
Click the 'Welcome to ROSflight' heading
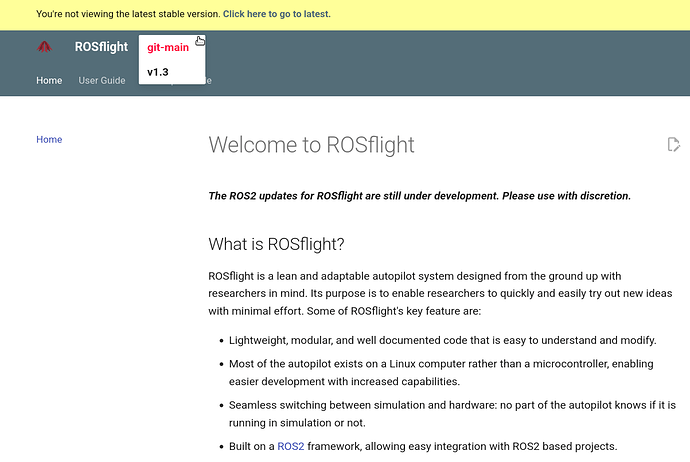pos(311,145)
